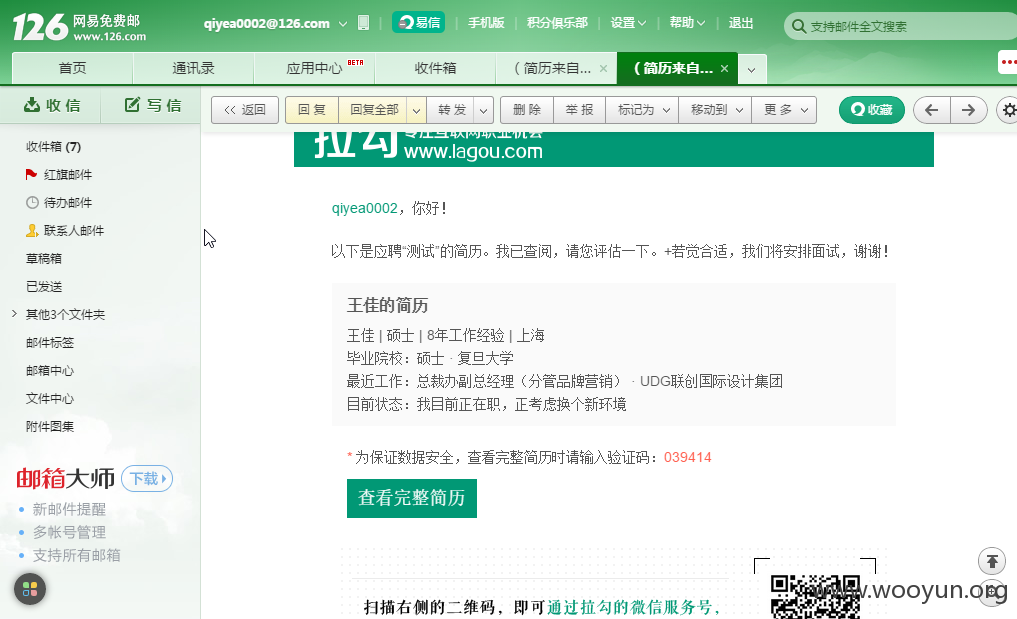The height and width of the screenshot is (619, 1017).
Task: Open the 帮助 dropdown menu
Action: [687, 23]
